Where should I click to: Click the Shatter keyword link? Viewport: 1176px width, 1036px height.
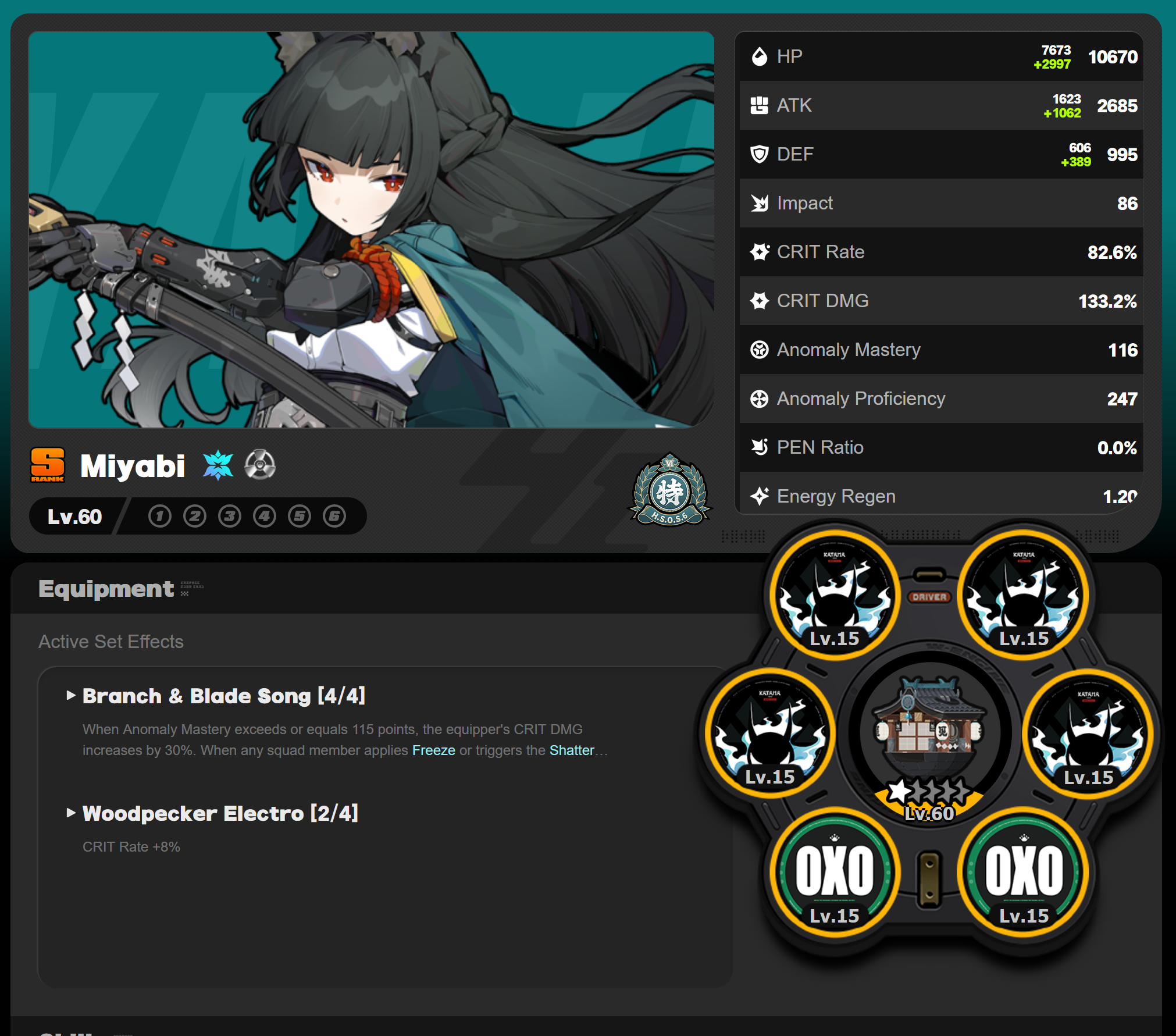pos(572,750)
